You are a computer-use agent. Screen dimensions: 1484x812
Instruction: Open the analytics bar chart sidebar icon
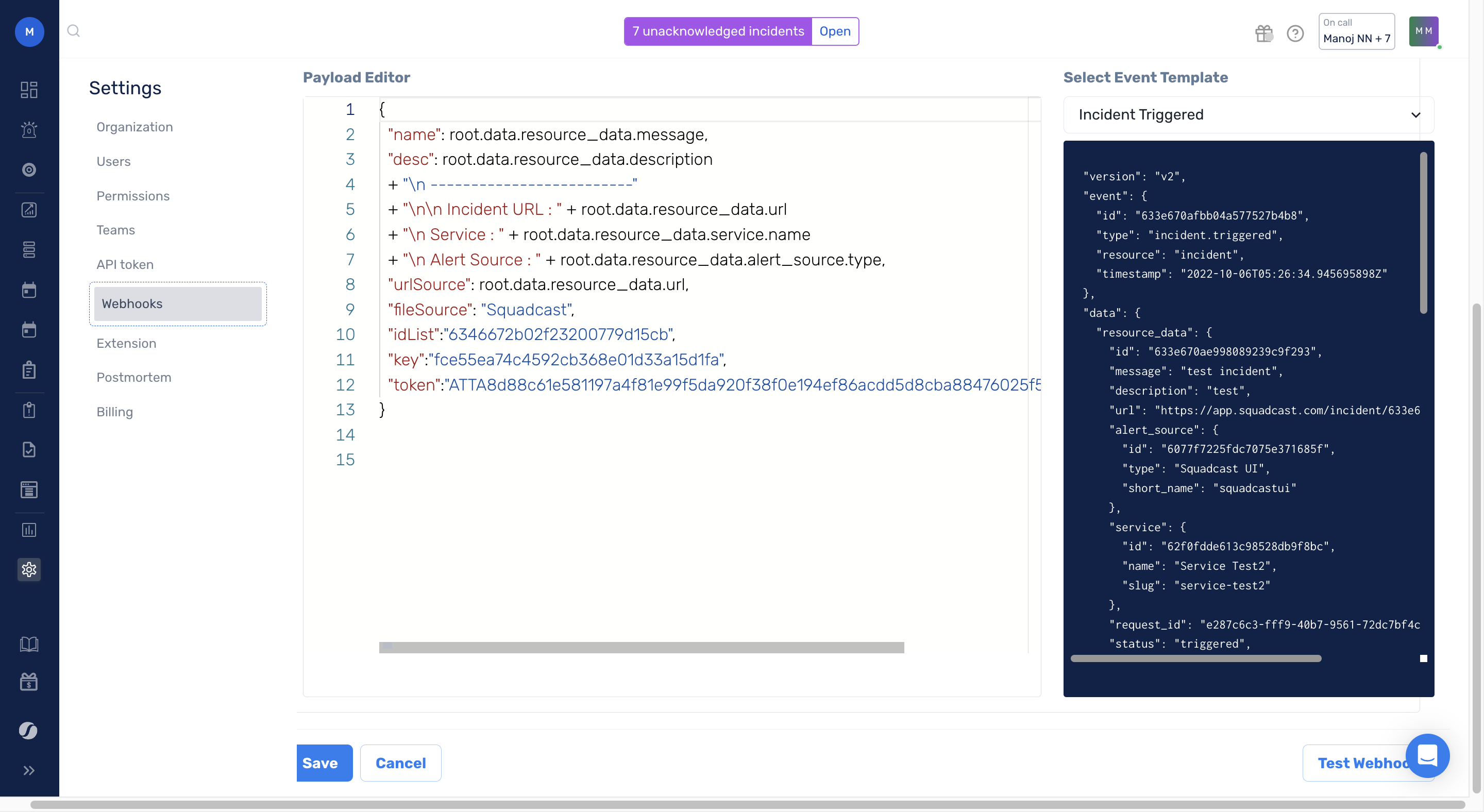29,530
